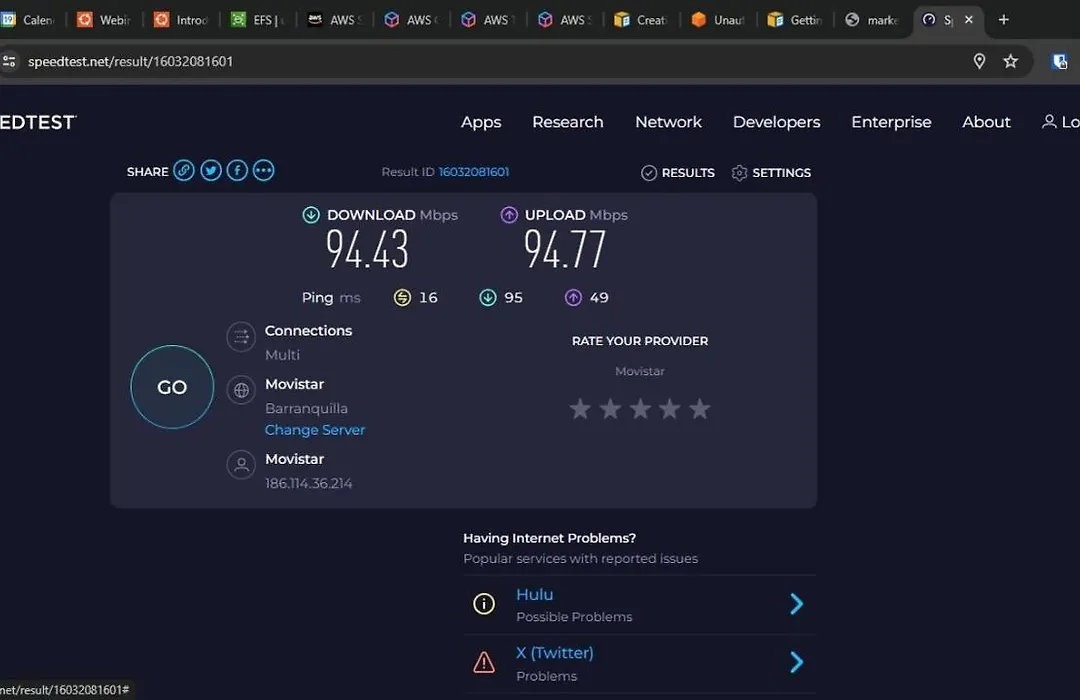Screen dimensions: 1080x700
Task: Click the Connections mode icon
Action: tap(241, 337)
